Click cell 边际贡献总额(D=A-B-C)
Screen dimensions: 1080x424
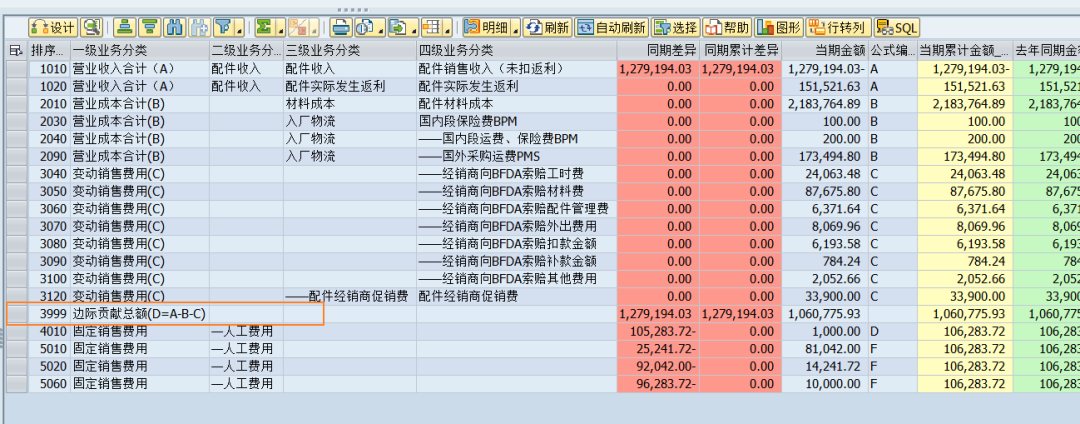tap(140, 314)
